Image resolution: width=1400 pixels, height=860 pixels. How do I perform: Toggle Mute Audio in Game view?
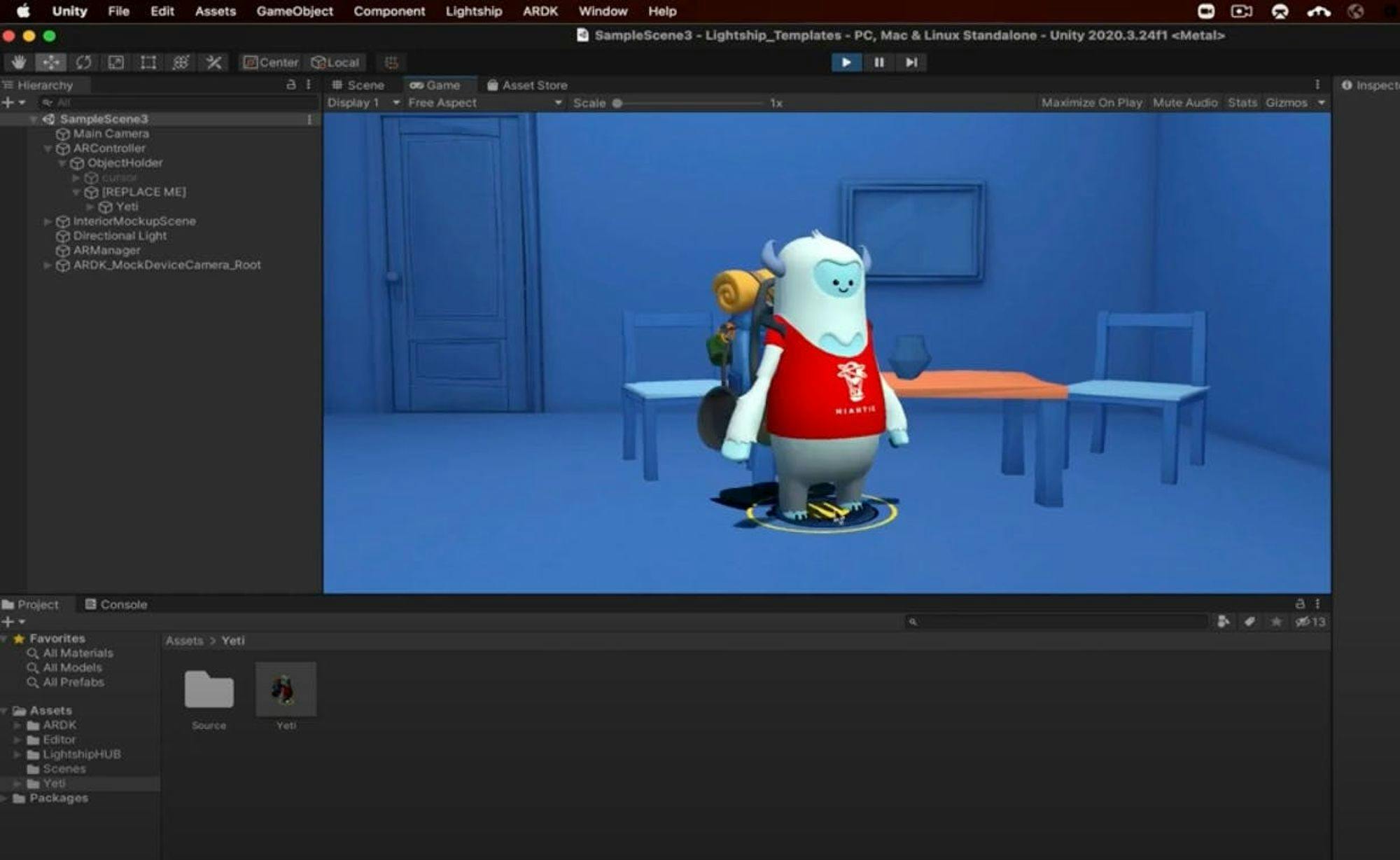(x=1184, y=103)
